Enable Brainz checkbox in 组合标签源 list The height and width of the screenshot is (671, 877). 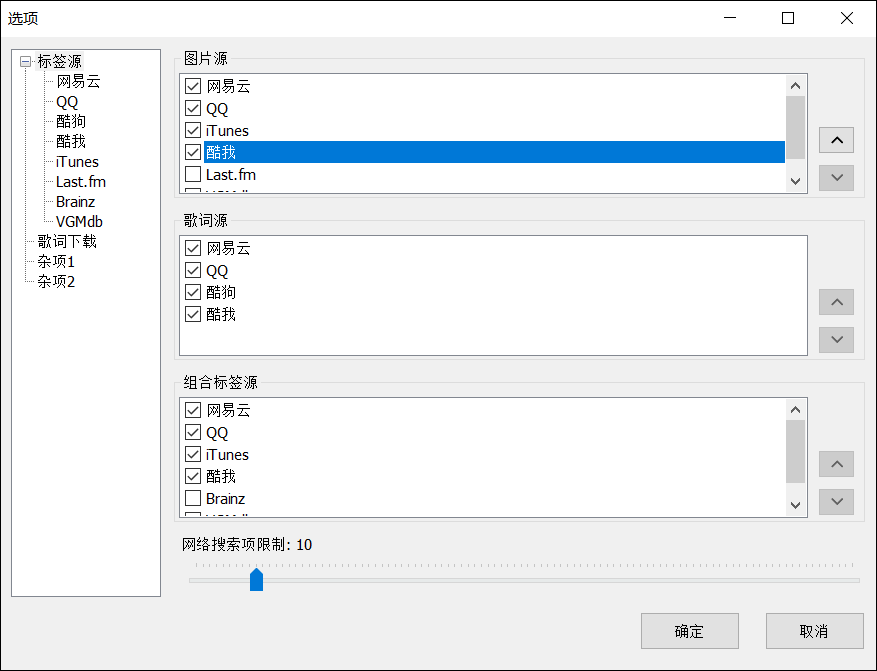click(x=194, y=499)
